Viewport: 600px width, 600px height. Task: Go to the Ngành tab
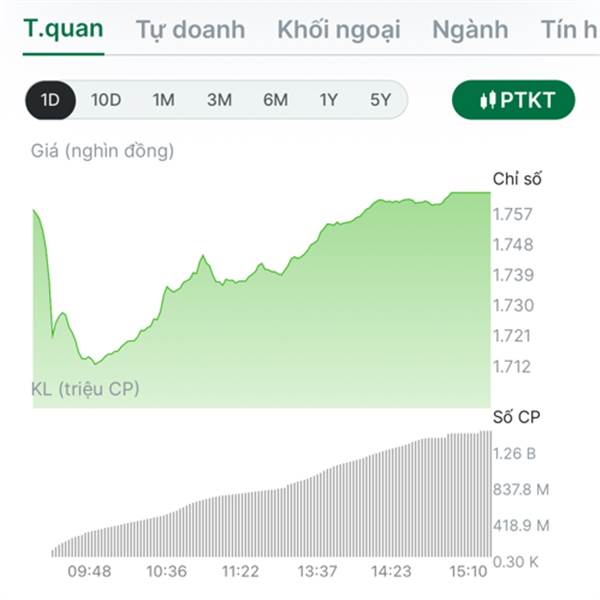pos(470,30)
